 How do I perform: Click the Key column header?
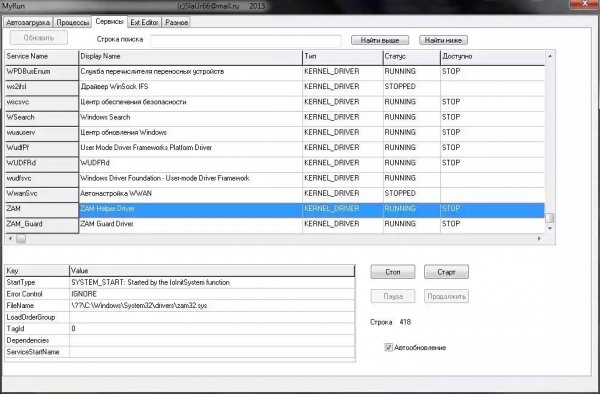(37, 271)
